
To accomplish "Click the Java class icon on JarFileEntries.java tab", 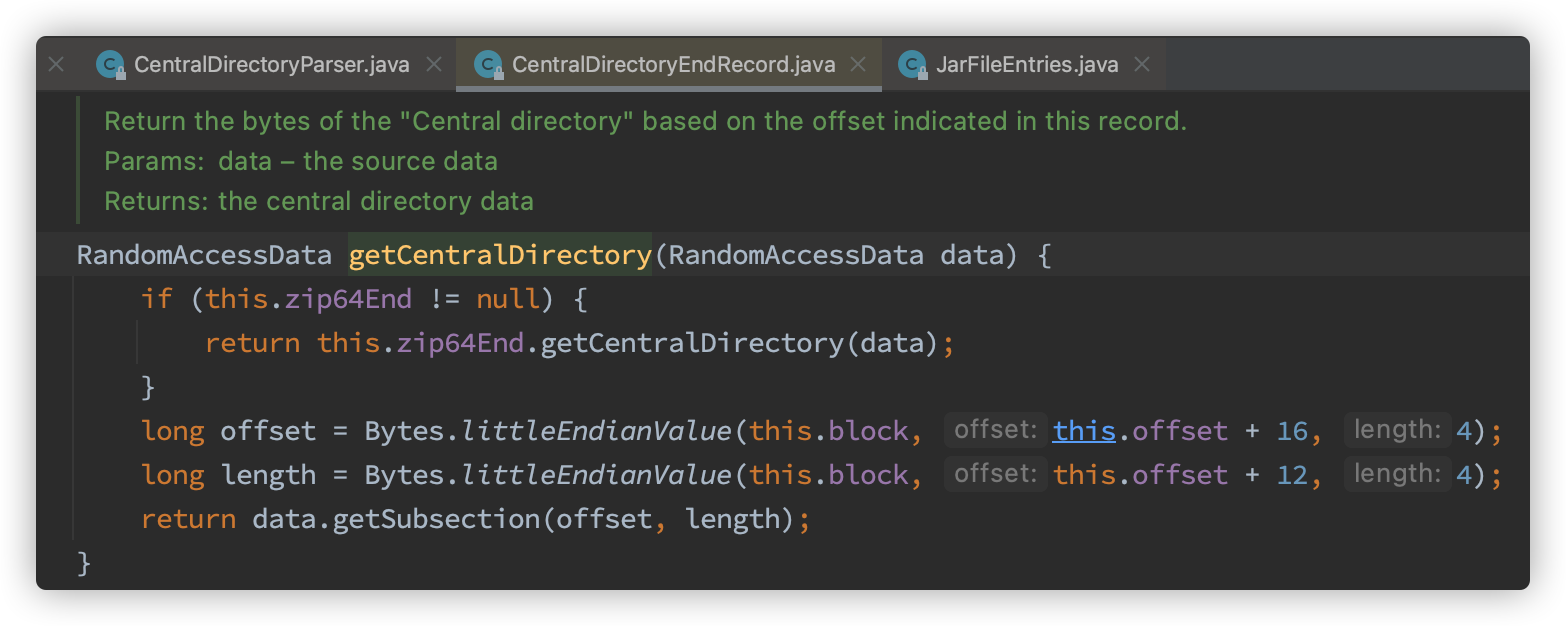I will tap(911, 64).
